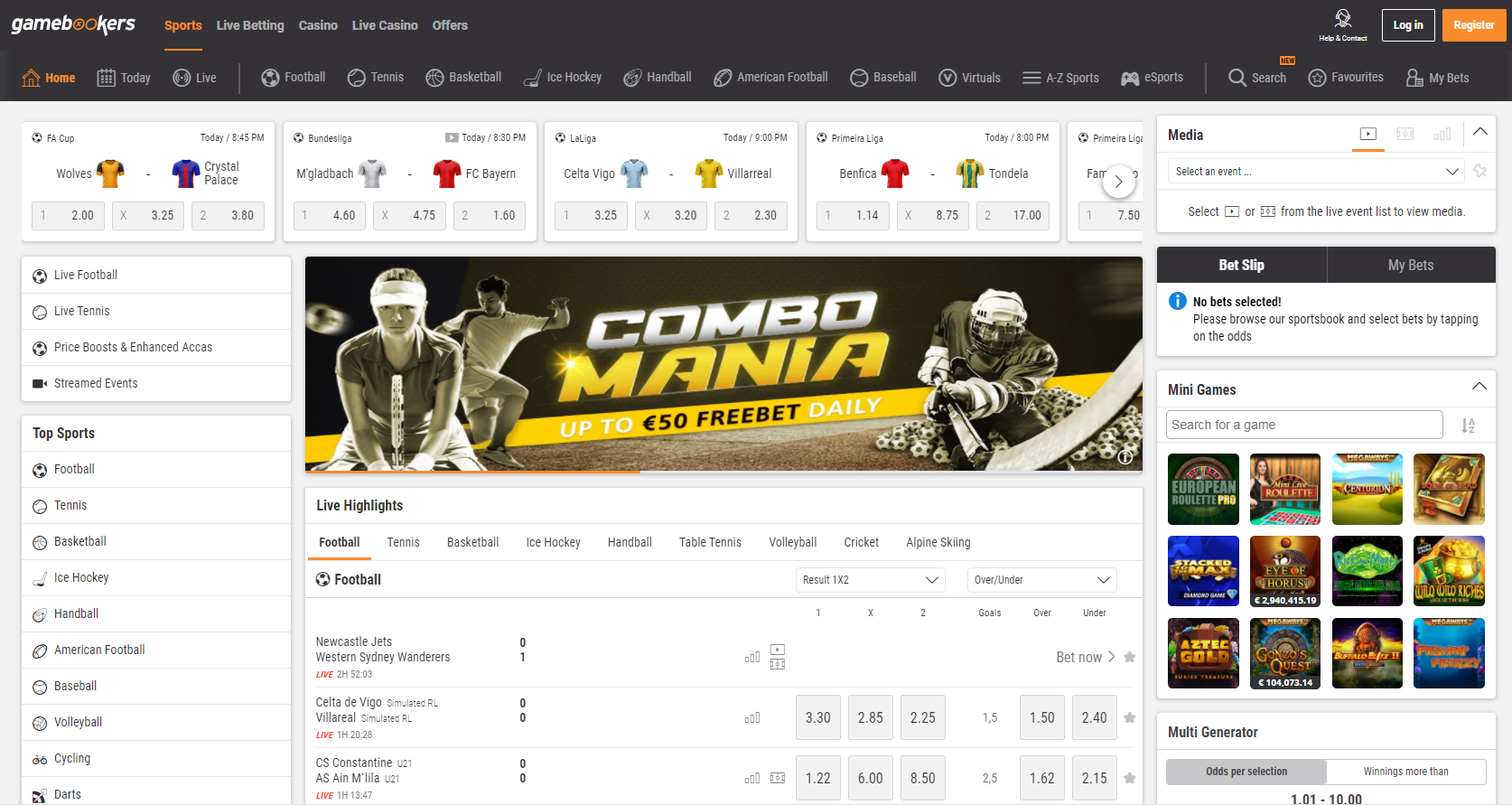Screen dimensions: 1512x805
Task: Open the Search magnifier in navigation bar
Action: pos(1256,78)
